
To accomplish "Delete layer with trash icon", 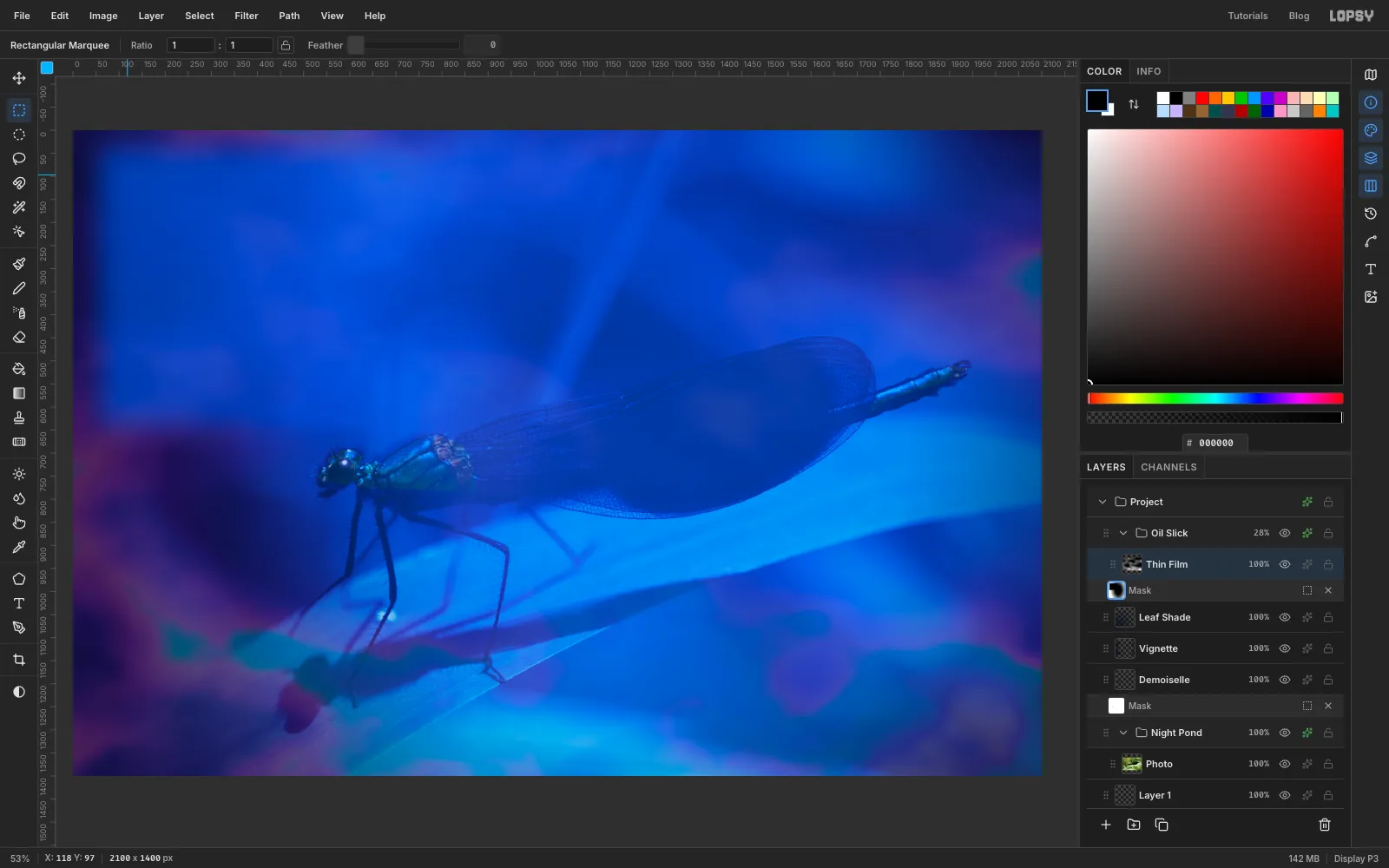I will (1325, 825).
